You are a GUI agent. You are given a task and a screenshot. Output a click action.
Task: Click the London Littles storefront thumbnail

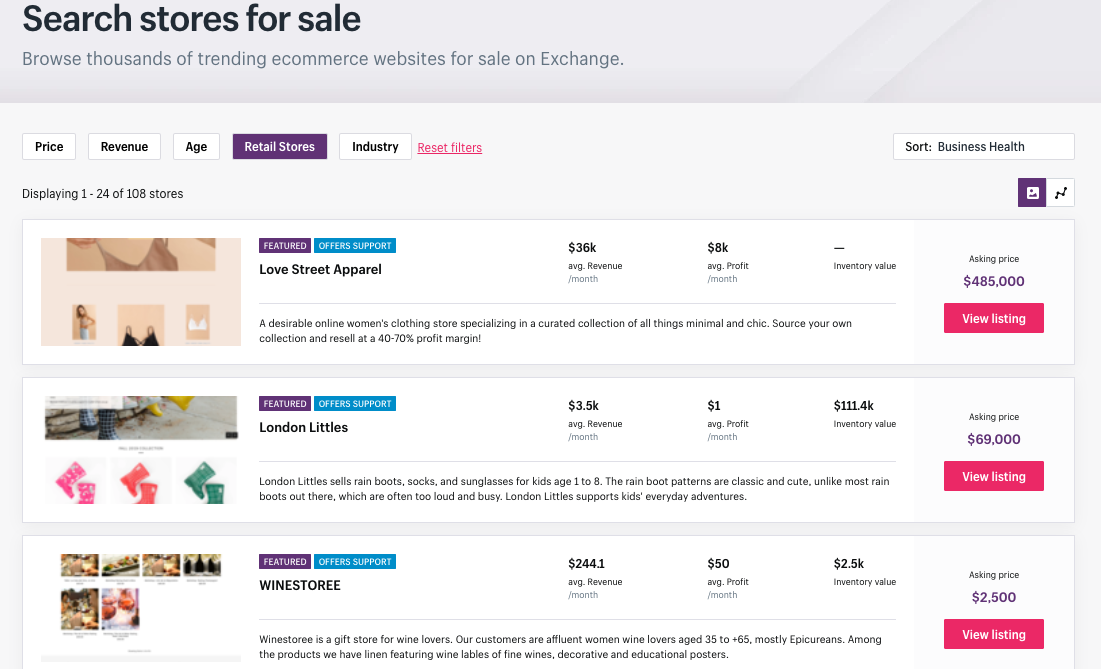click(x=140, y=449)
